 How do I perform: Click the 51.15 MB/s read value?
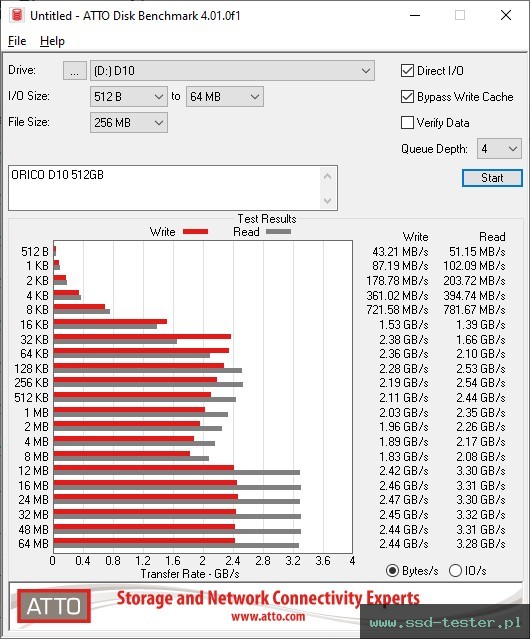click(477, 251)
